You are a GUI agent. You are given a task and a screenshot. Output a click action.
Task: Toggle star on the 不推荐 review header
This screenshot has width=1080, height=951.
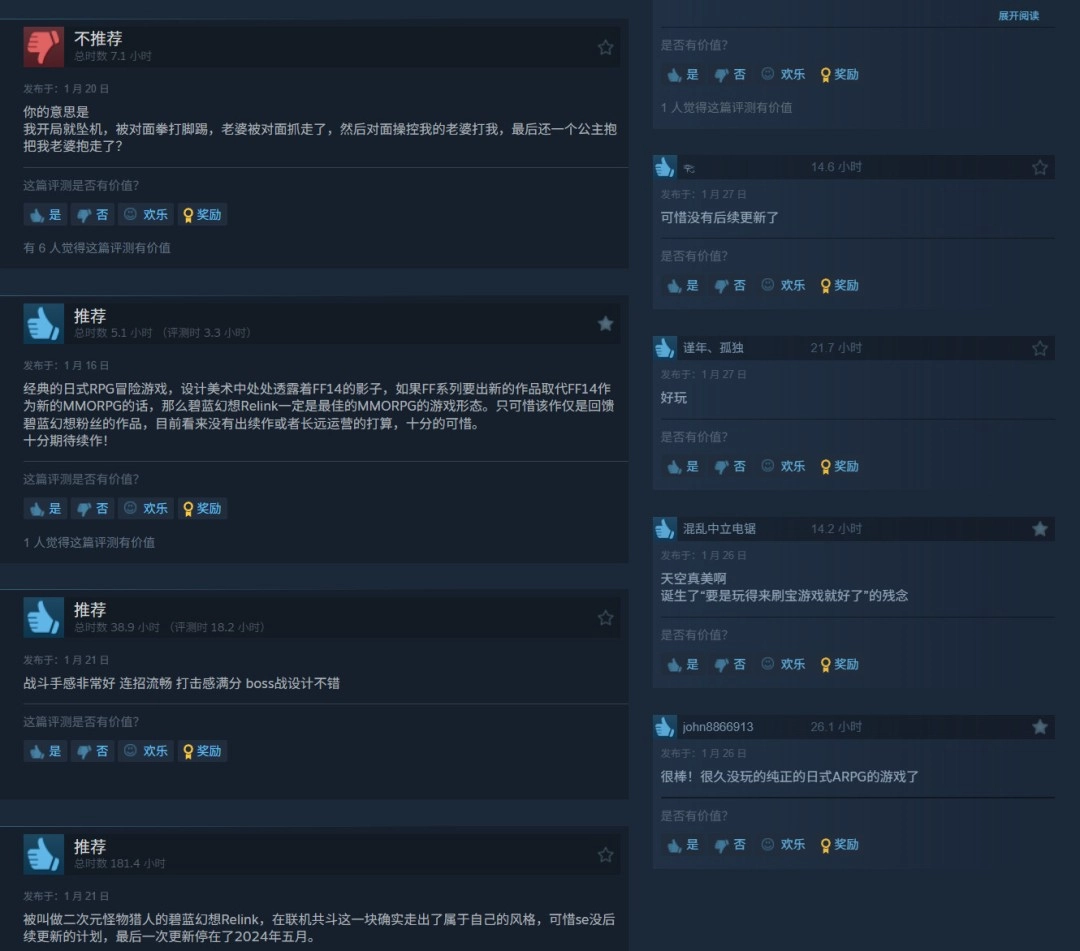[x=605, y=48]
